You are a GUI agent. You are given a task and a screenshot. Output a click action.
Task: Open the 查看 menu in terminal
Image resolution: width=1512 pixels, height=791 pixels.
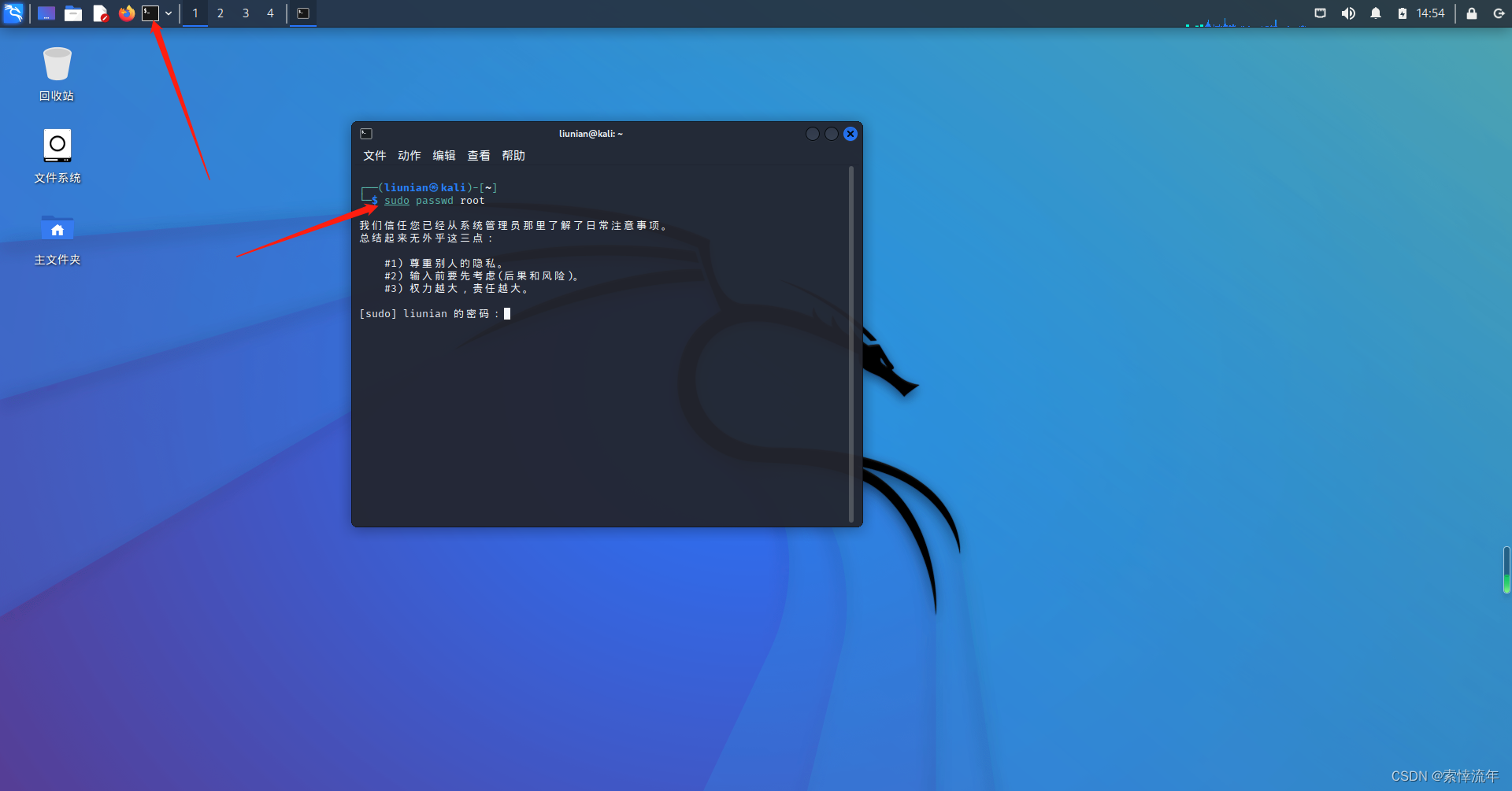point(479,156)
